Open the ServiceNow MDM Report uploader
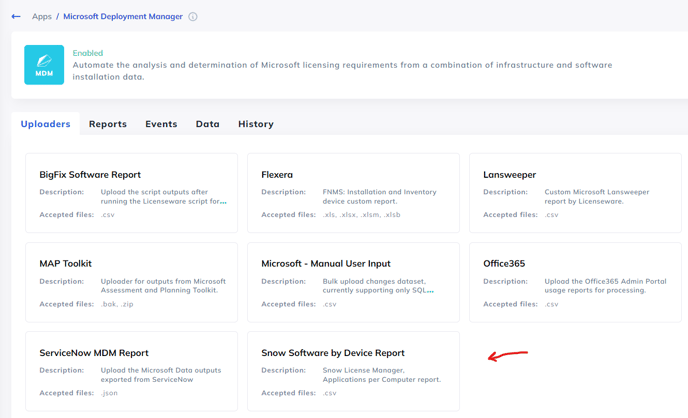 132,372
